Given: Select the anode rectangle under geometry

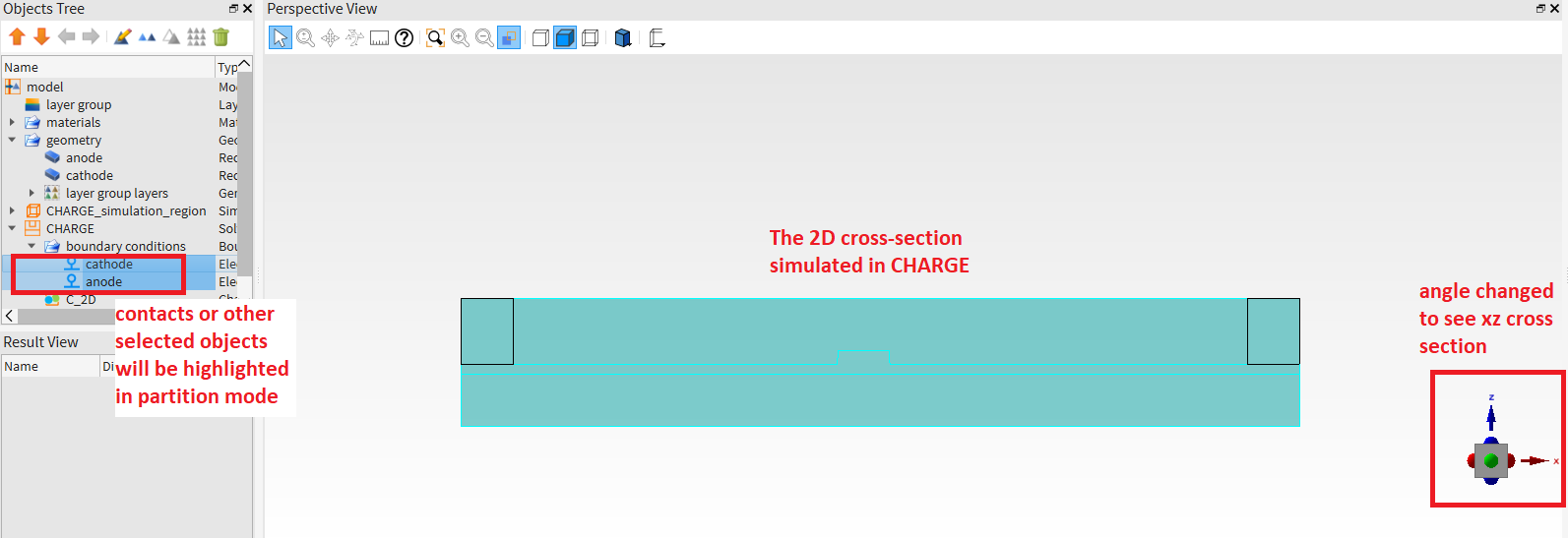Looking at the screenshot, I should coord(84,157).
